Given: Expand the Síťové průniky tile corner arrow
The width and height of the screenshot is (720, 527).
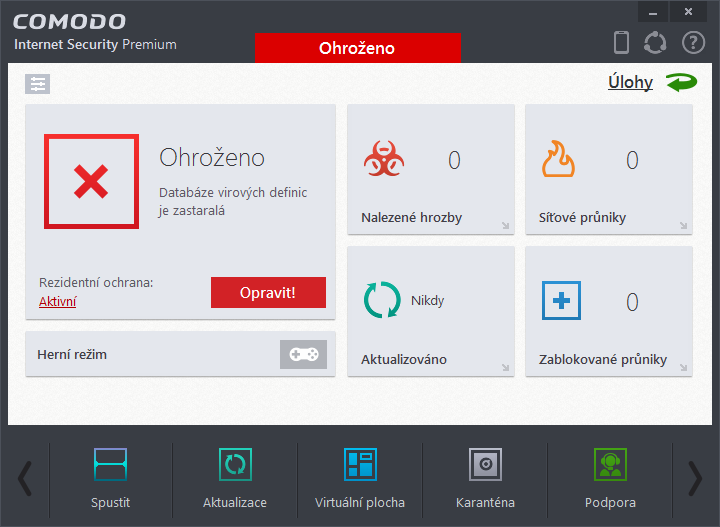Looking at the screenshot, I should [683, 225].
